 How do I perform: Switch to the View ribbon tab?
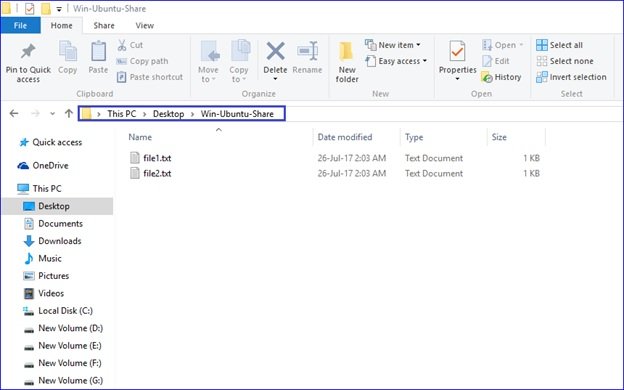pos(145,25)
